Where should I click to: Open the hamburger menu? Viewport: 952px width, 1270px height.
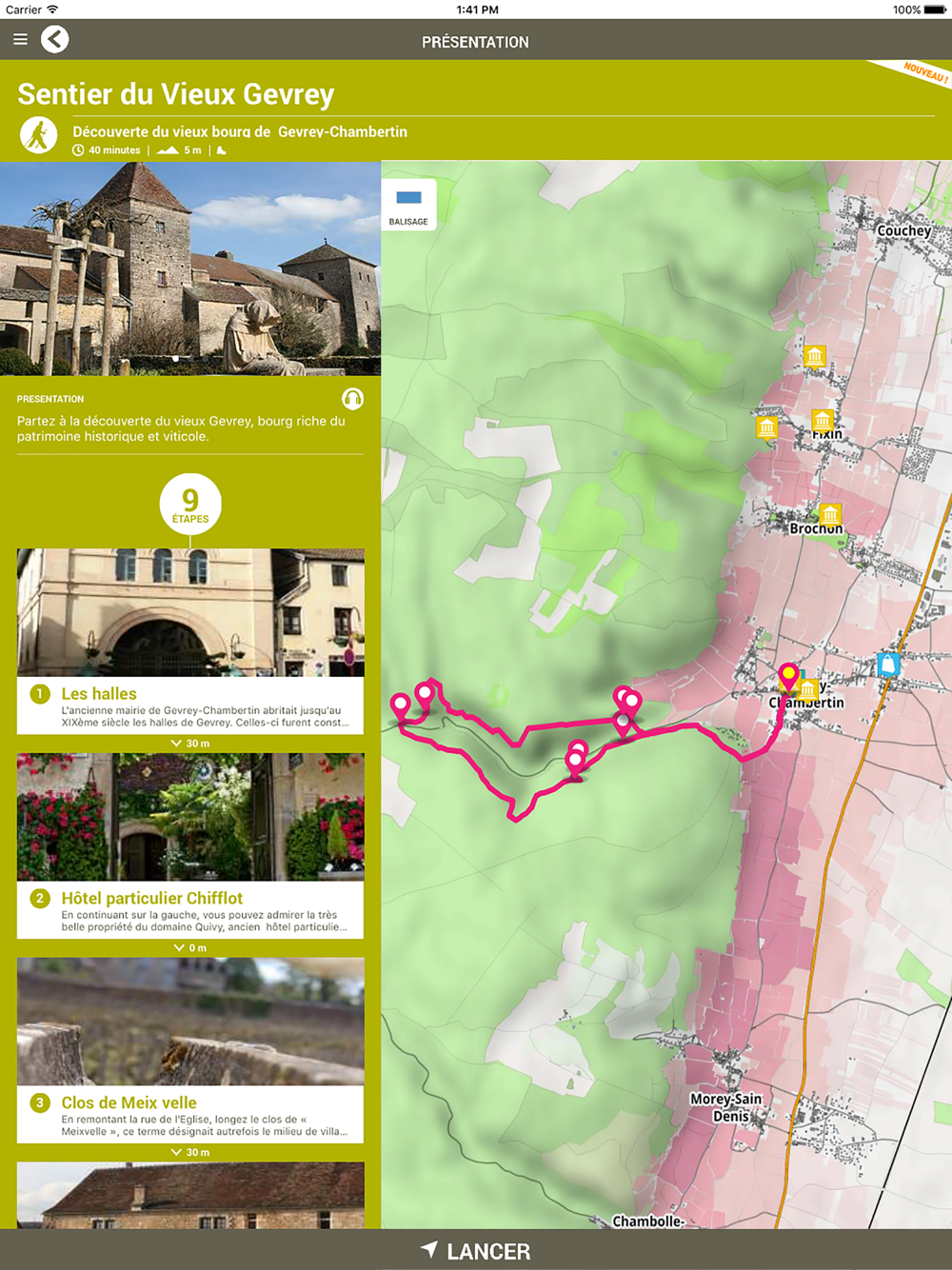coord(20,40)
